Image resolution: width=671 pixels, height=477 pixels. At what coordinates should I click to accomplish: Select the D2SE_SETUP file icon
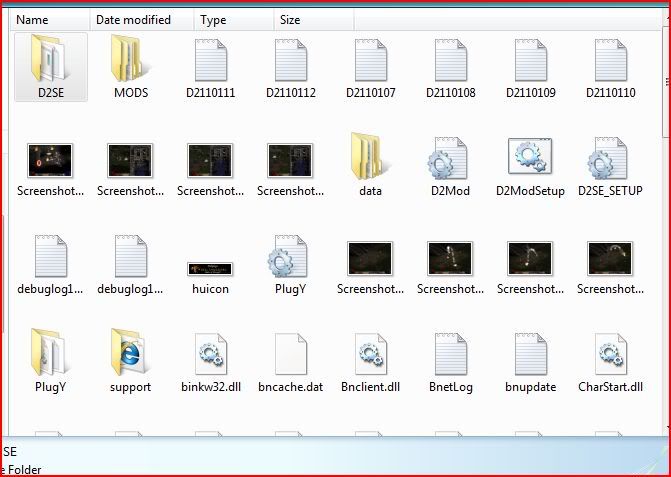[610, 158]
